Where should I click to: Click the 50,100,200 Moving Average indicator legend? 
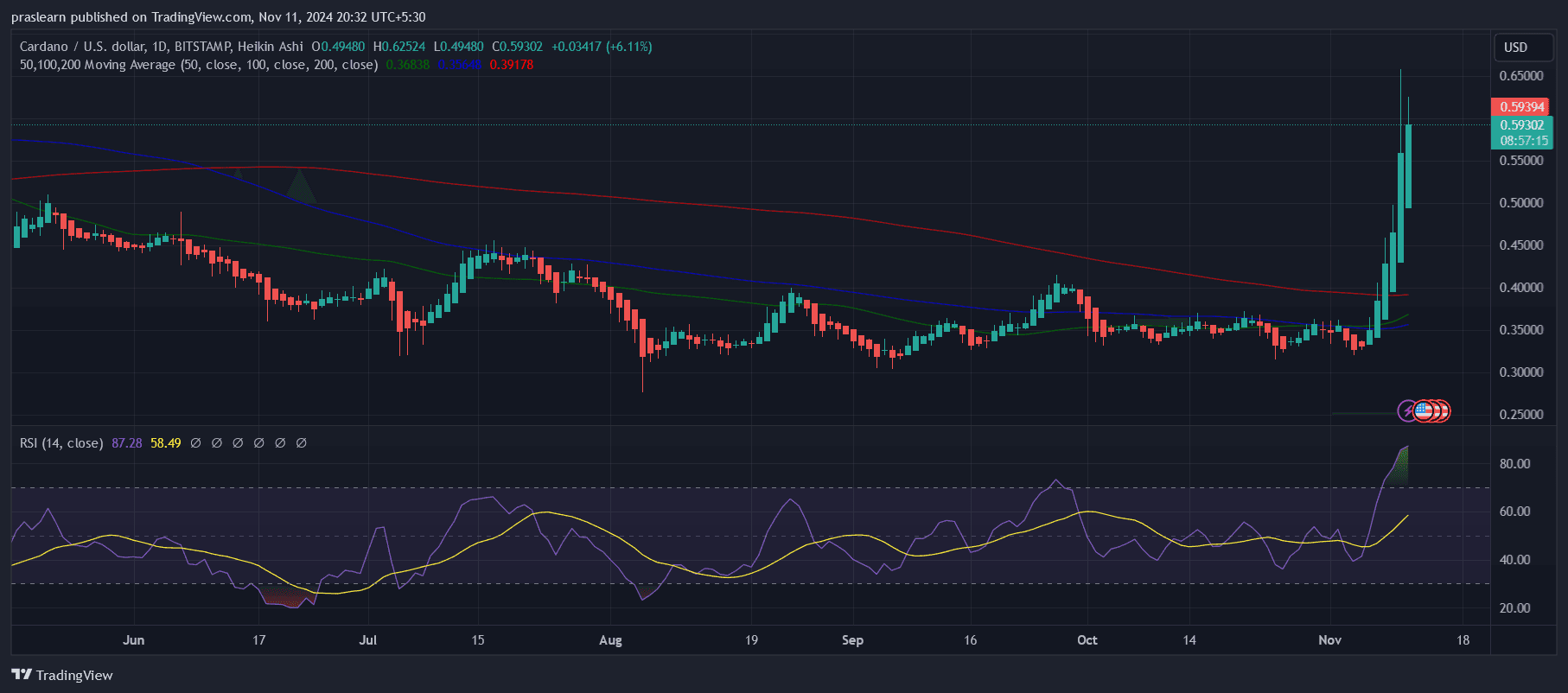click(x=199, y=65)
